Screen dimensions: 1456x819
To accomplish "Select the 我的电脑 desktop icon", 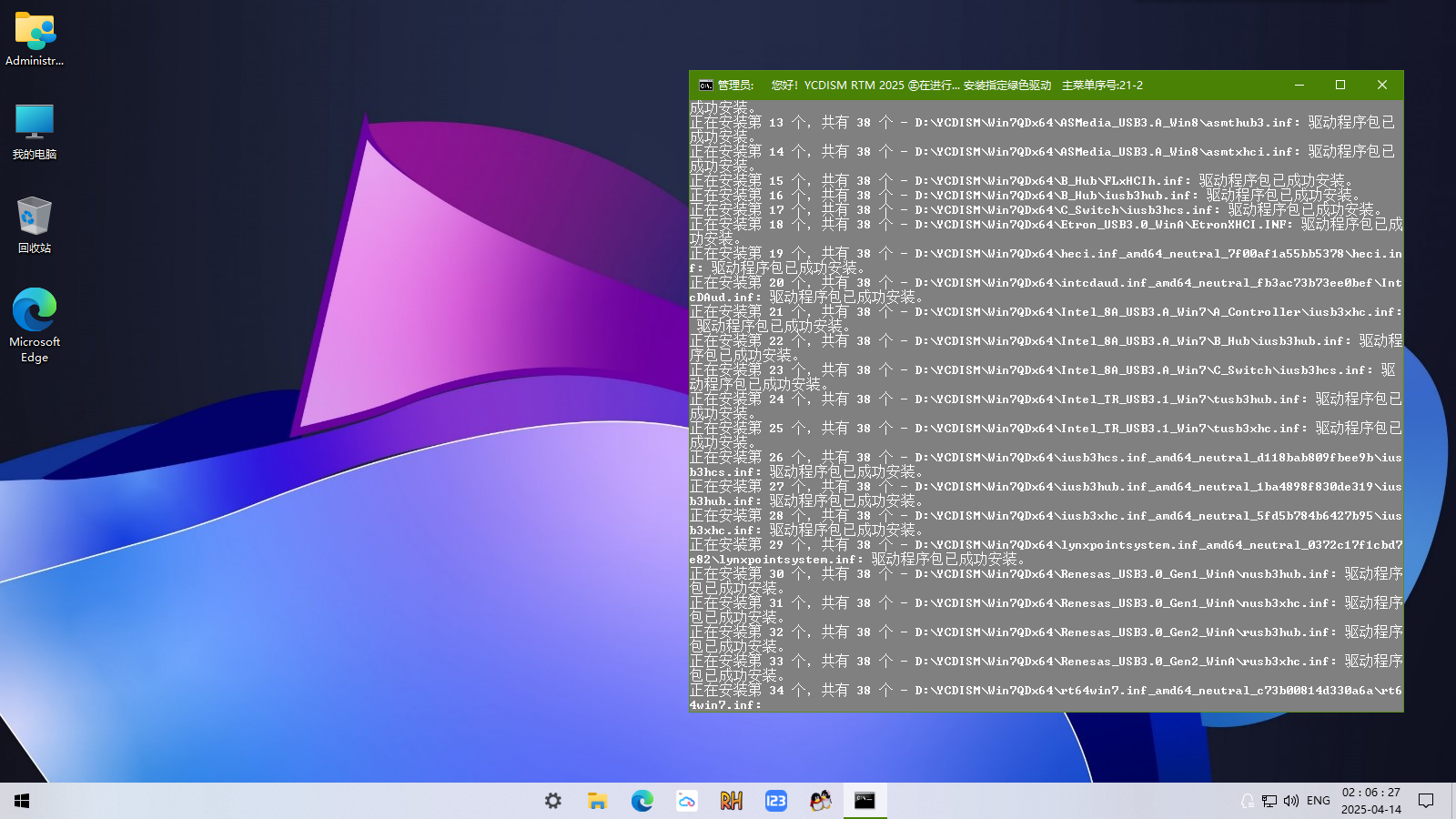I will pyautogui.click(x=35, y=132).
